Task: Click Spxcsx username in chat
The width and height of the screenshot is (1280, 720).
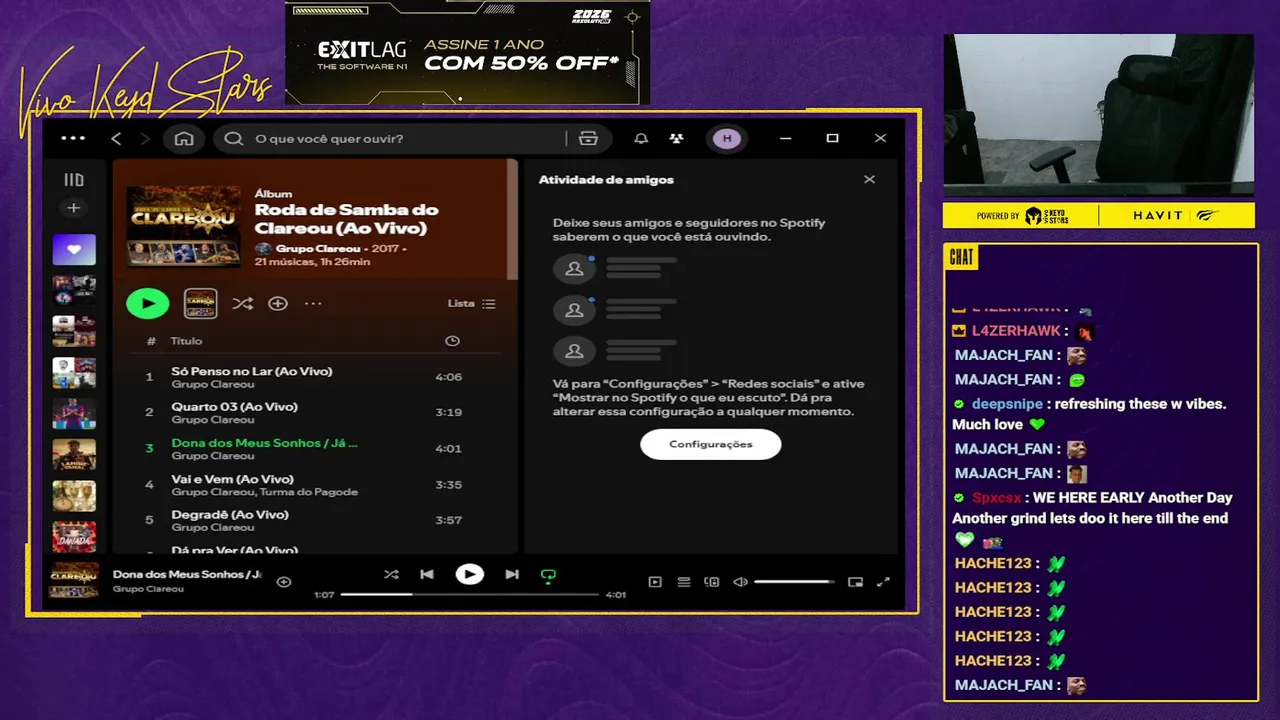Action: [x=997, y=498]
